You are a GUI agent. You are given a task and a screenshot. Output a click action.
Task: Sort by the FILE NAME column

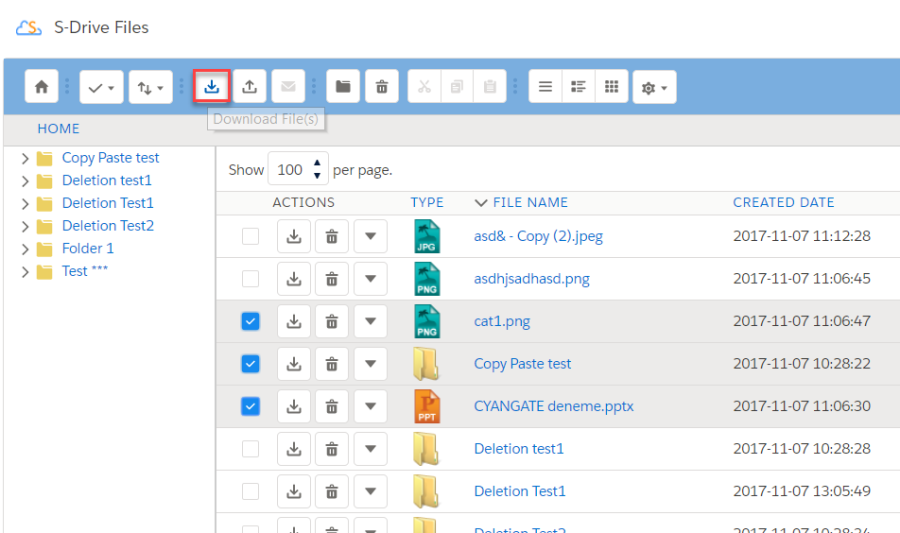point(529,202)
